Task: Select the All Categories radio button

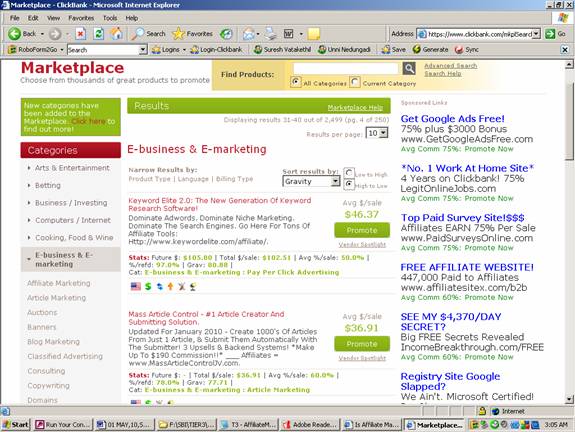Action: [296, 82]
